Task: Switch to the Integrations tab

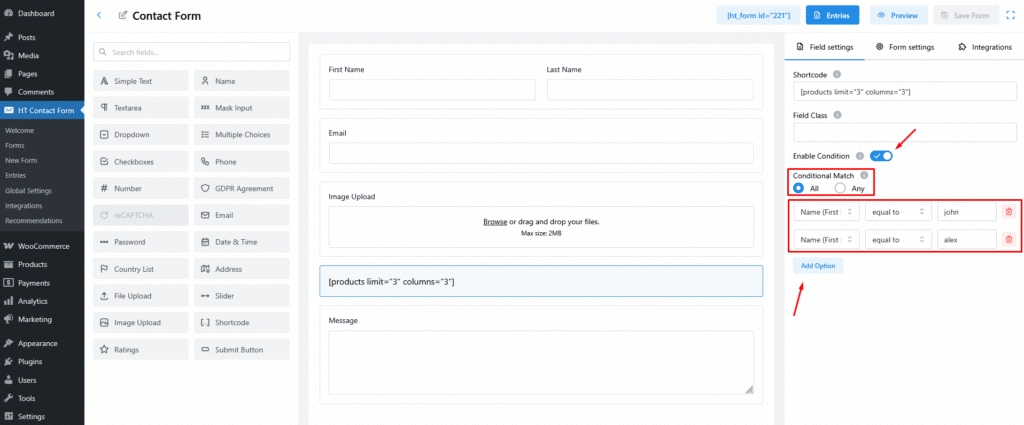Action: (984, 47)
